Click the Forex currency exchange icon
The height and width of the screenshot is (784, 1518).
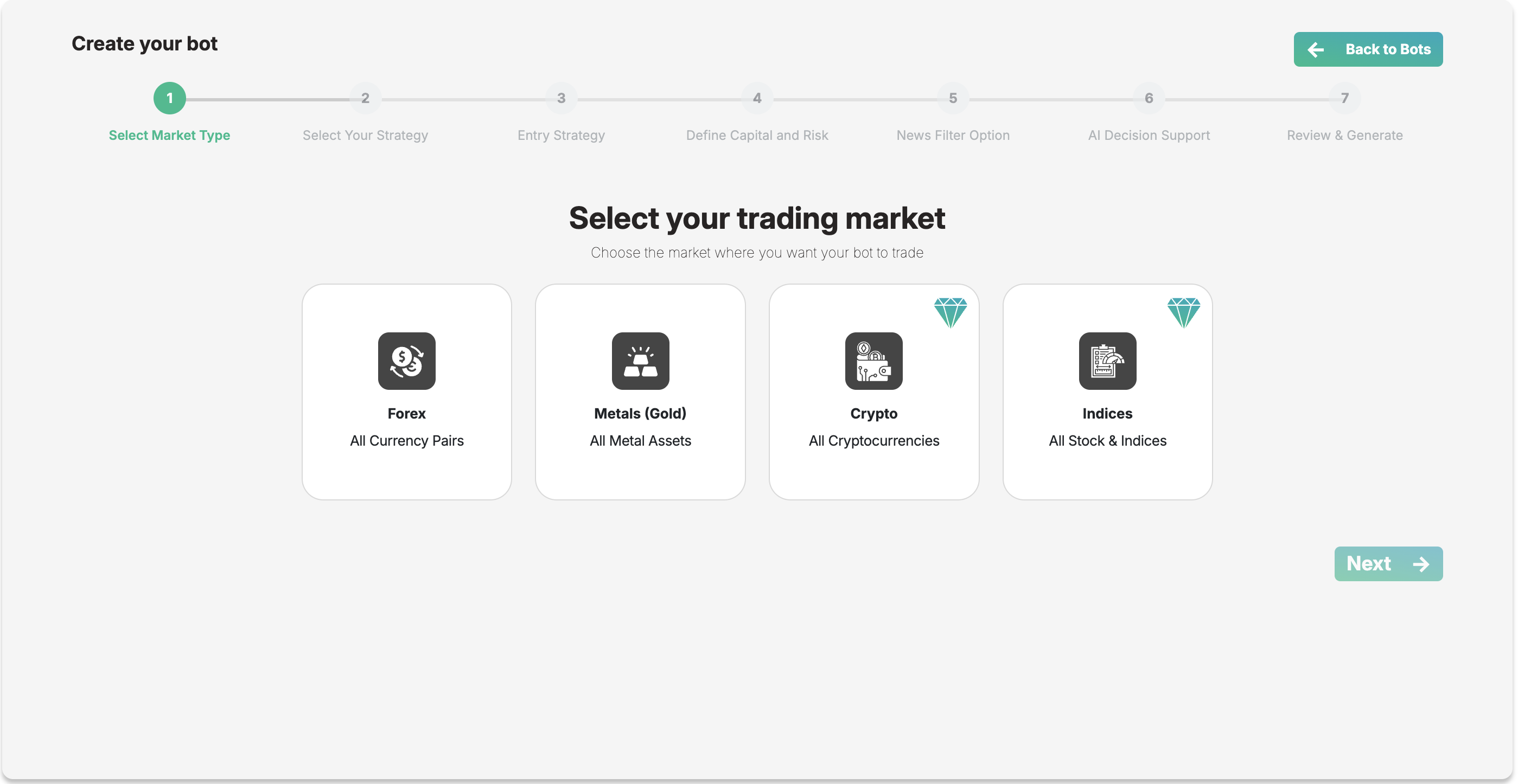click(406, 361)
